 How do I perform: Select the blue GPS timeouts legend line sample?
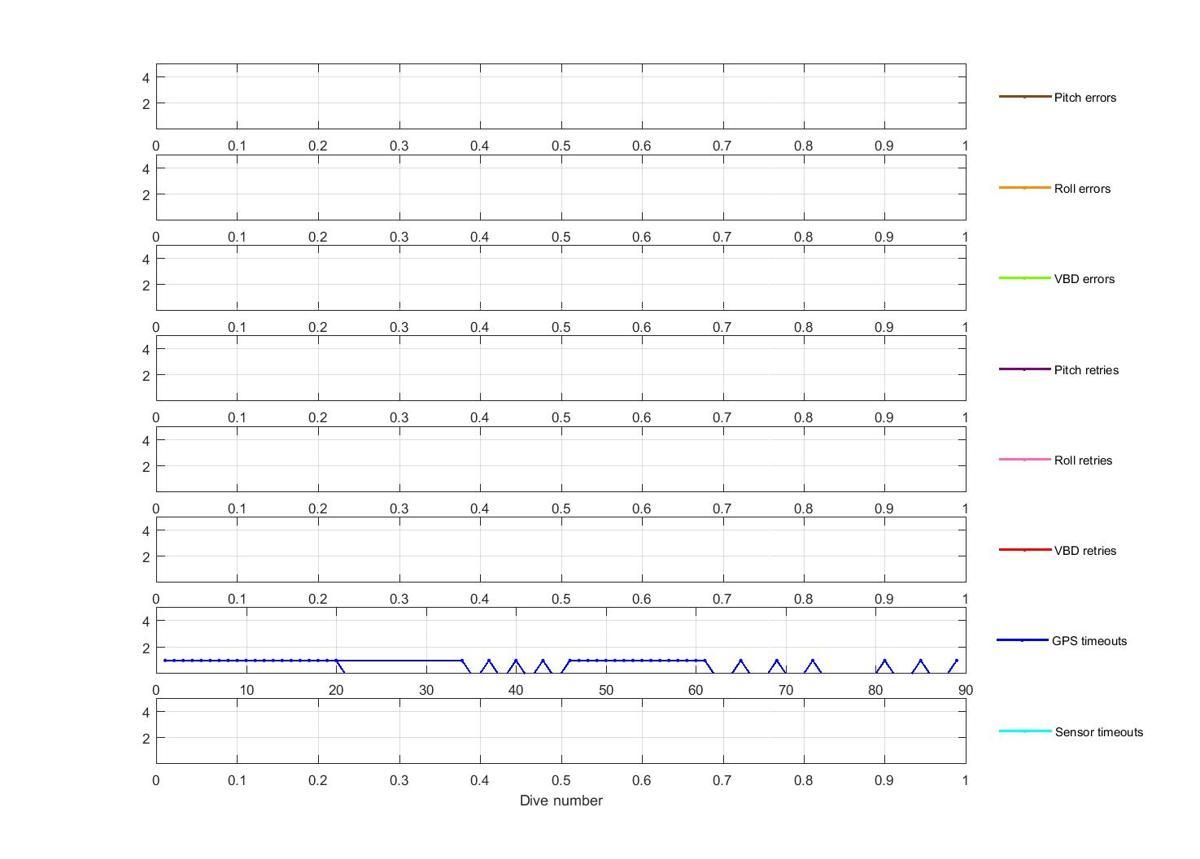coord(1023,640)
